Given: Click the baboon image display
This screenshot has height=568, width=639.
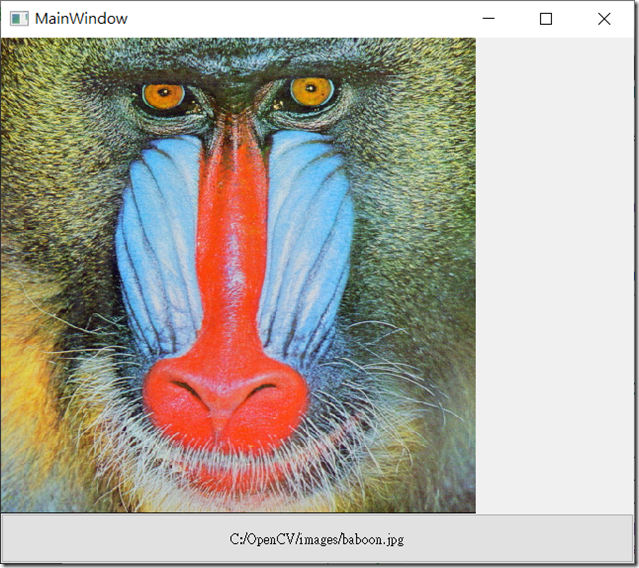Looking at the screenshot, I should coord(238,275).
